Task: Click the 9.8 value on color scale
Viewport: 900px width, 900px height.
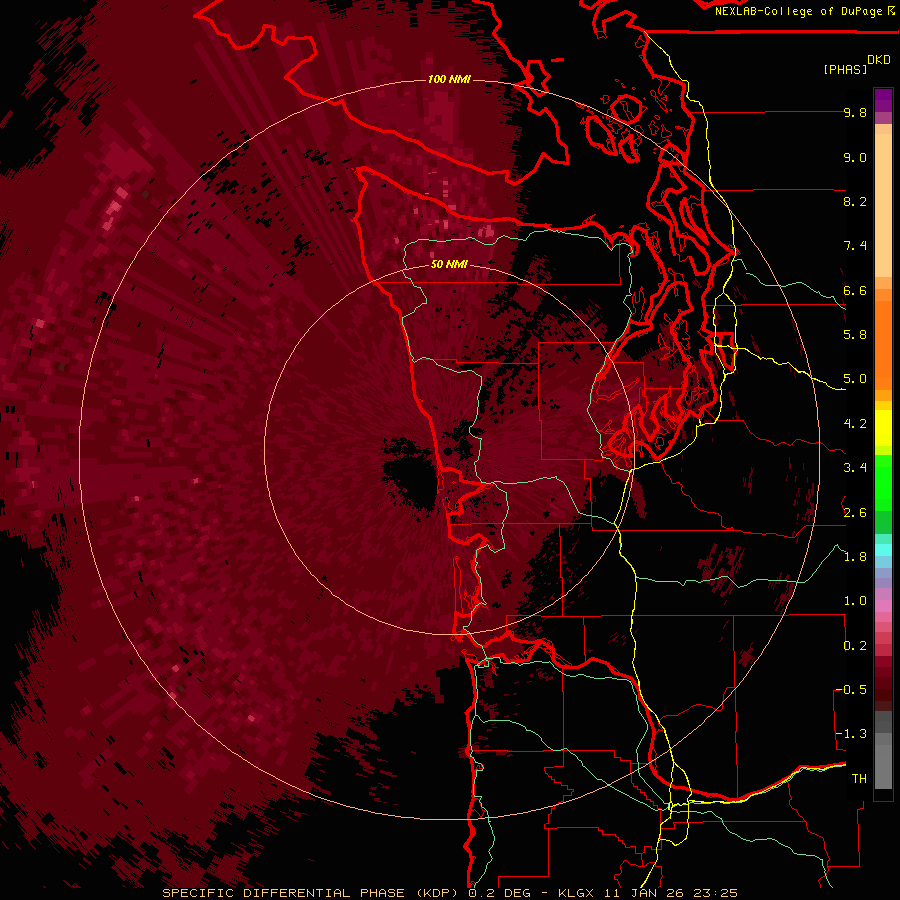Action: pyautogui.click(x=855, y=112)
